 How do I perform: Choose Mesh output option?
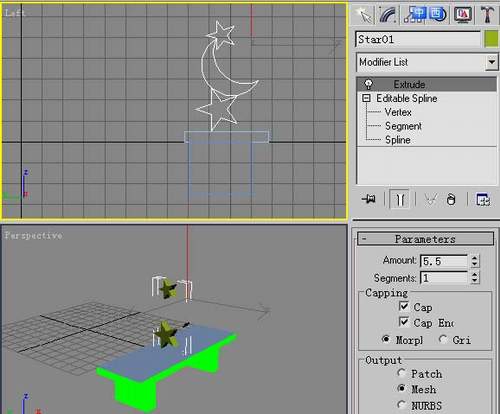pos(402,388)
